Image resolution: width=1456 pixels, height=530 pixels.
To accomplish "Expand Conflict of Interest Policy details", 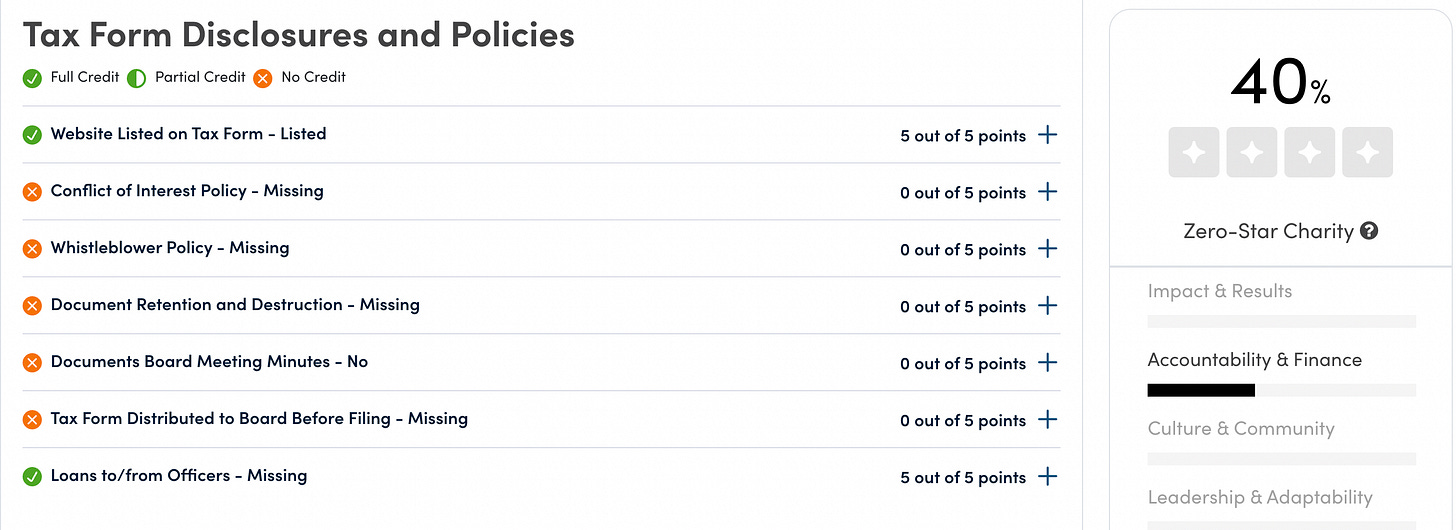I will point(1047,192).
